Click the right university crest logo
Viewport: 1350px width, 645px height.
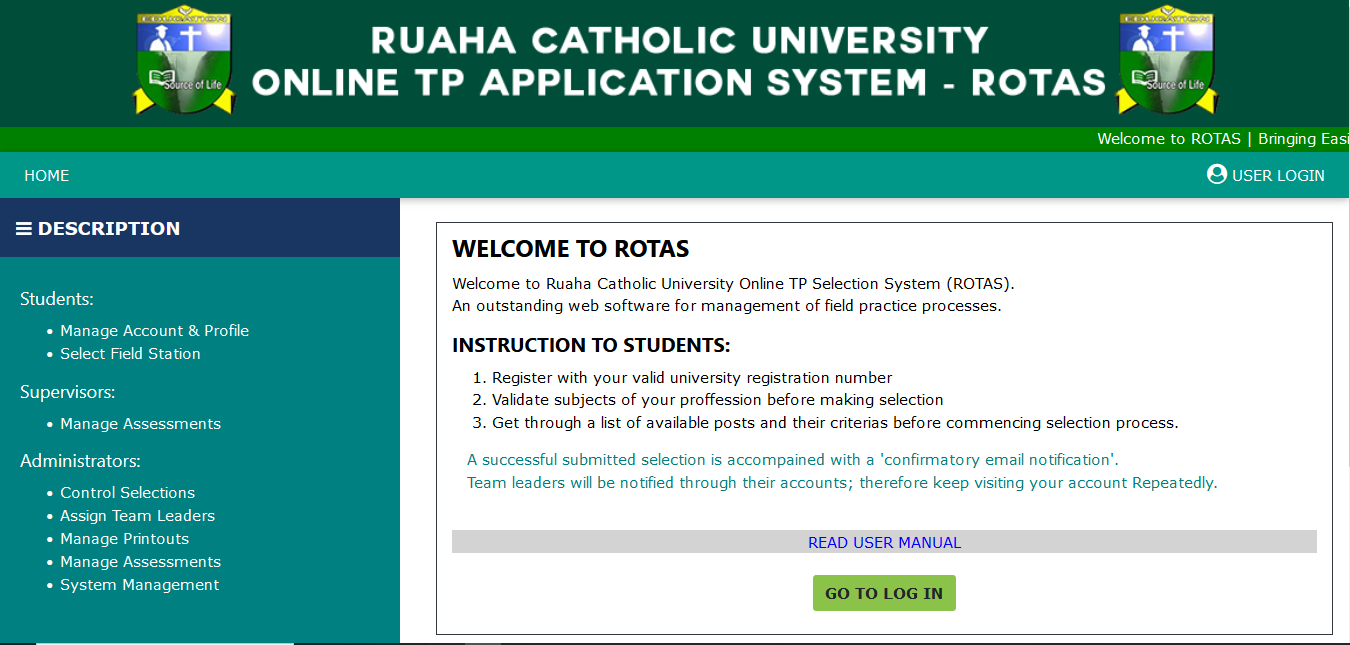coord(1166,62)
